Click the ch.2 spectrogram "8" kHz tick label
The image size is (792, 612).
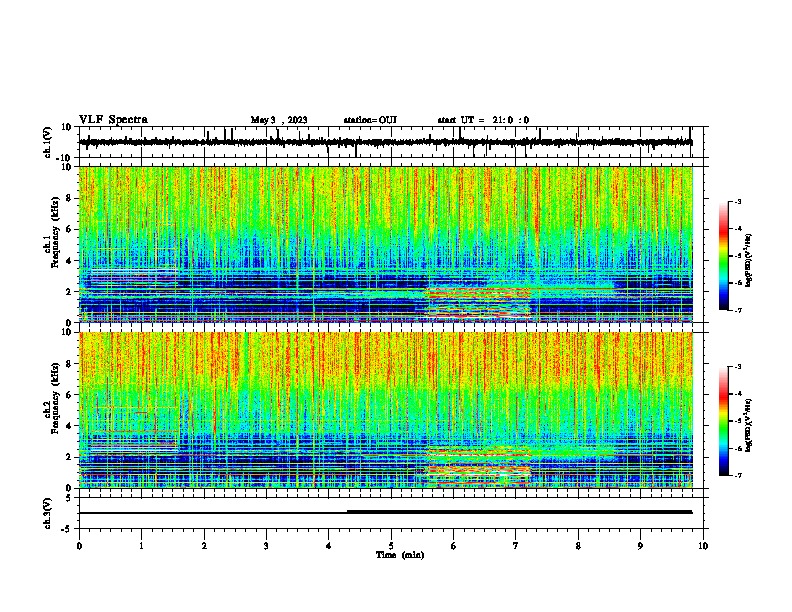click(x=69, y=364)
